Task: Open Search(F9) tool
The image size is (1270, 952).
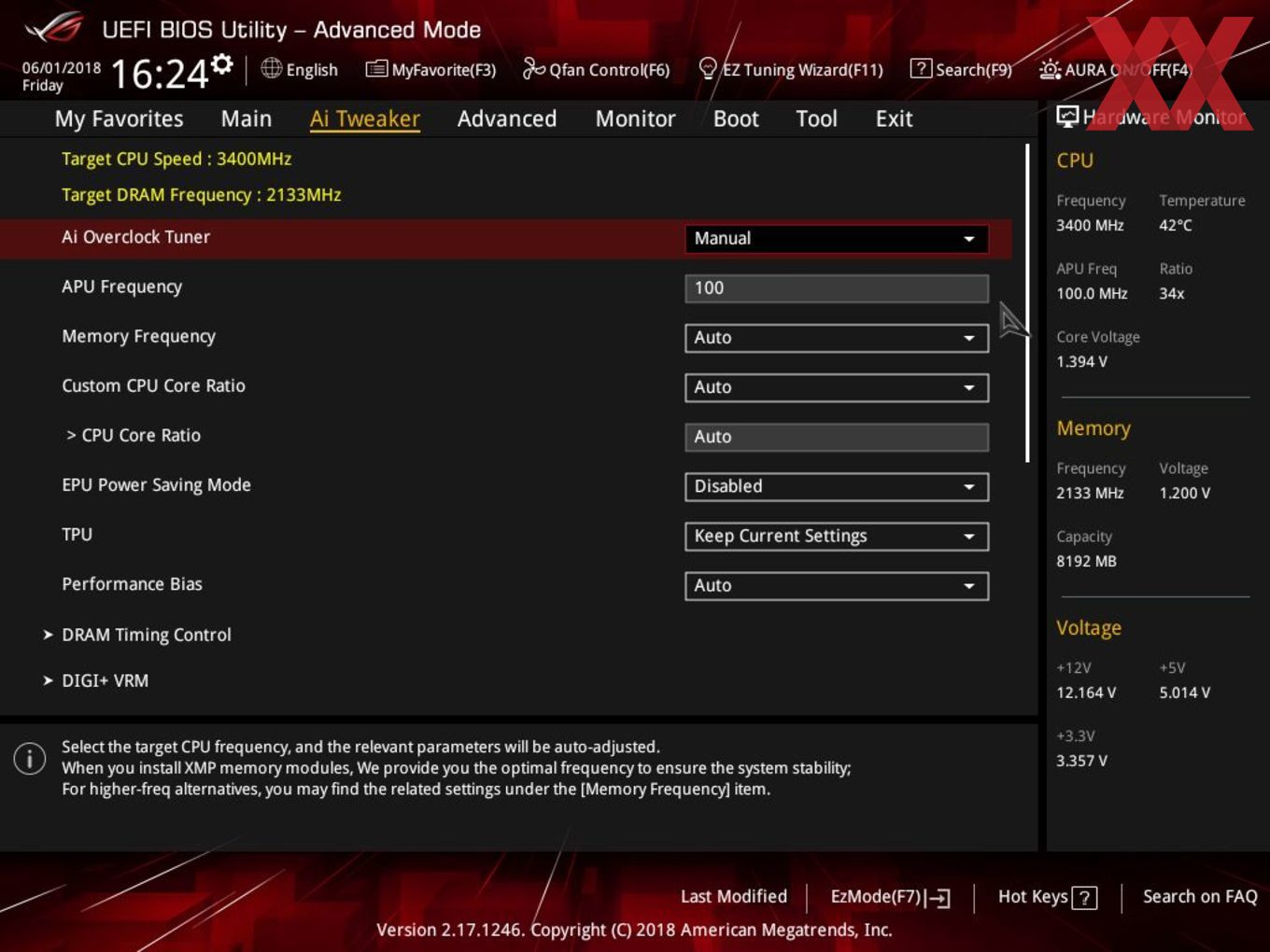Action: click(x=961, y=69)
